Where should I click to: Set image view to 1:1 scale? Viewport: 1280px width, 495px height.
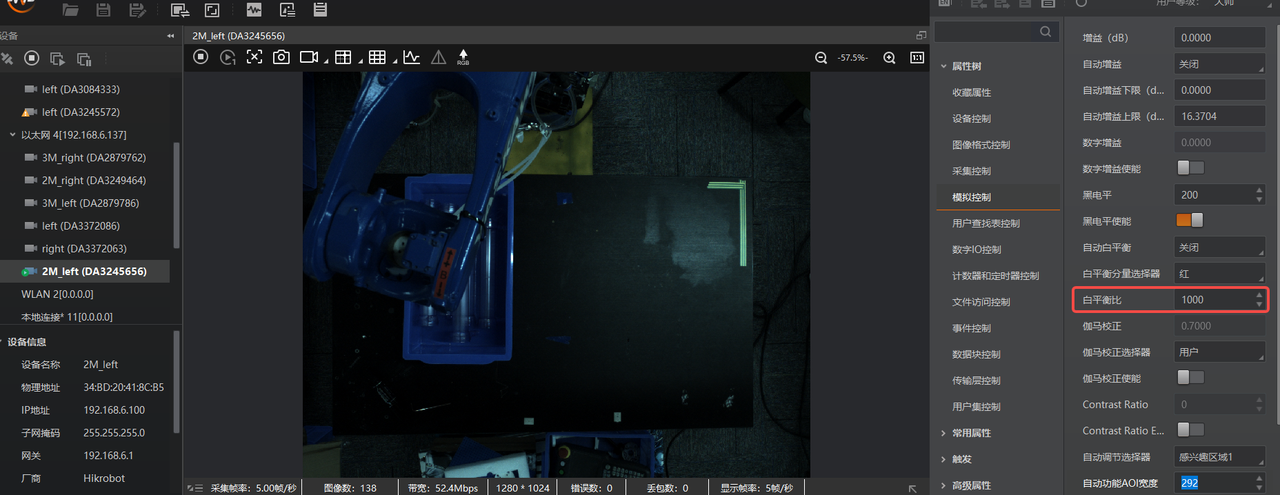pos(916,58)
